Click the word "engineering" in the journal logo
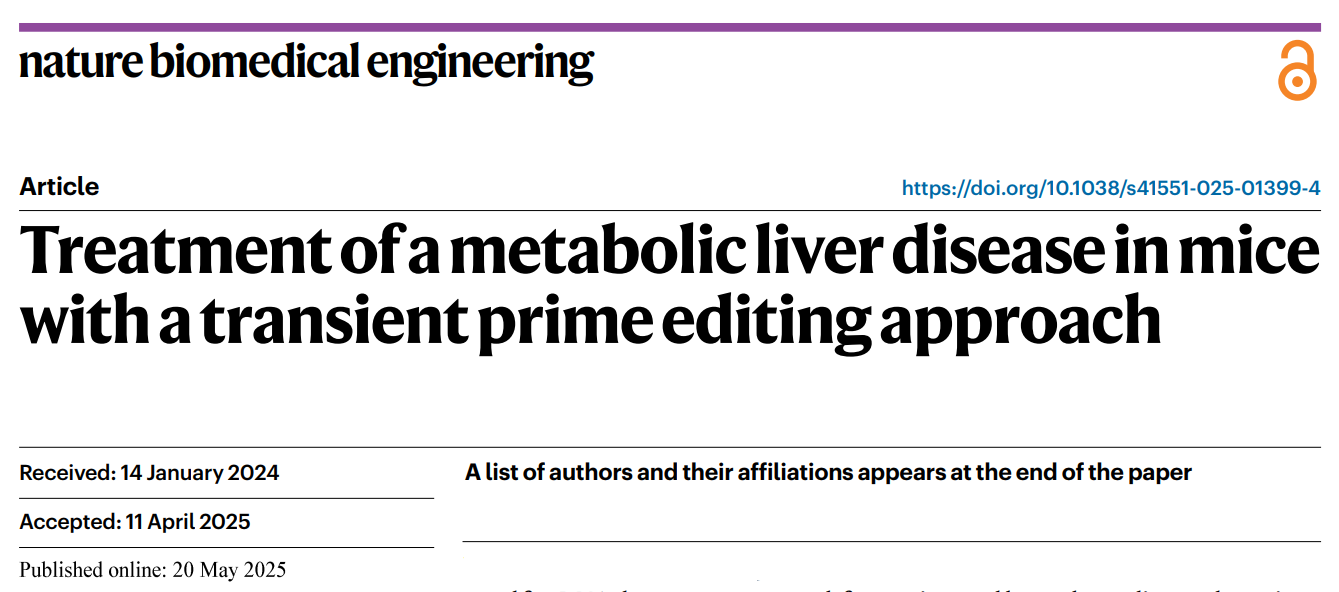Image resolution: width=1339 pixels, height=592 pixels. (x=480, y=66)
